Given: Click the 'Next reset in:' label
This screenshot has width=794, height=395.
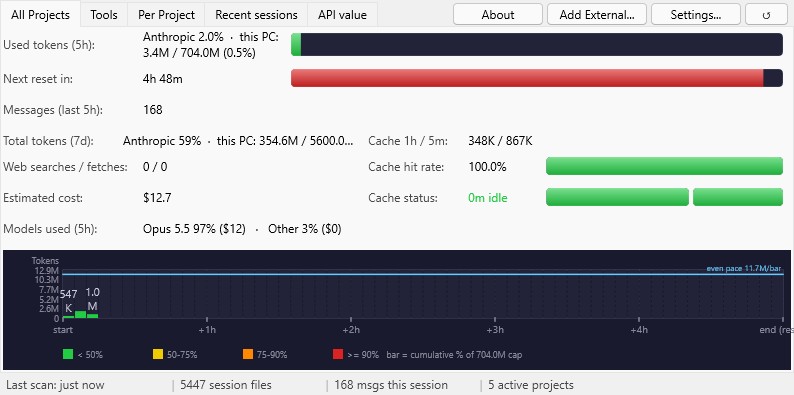Looking at the screenshot, I should 38,79.
